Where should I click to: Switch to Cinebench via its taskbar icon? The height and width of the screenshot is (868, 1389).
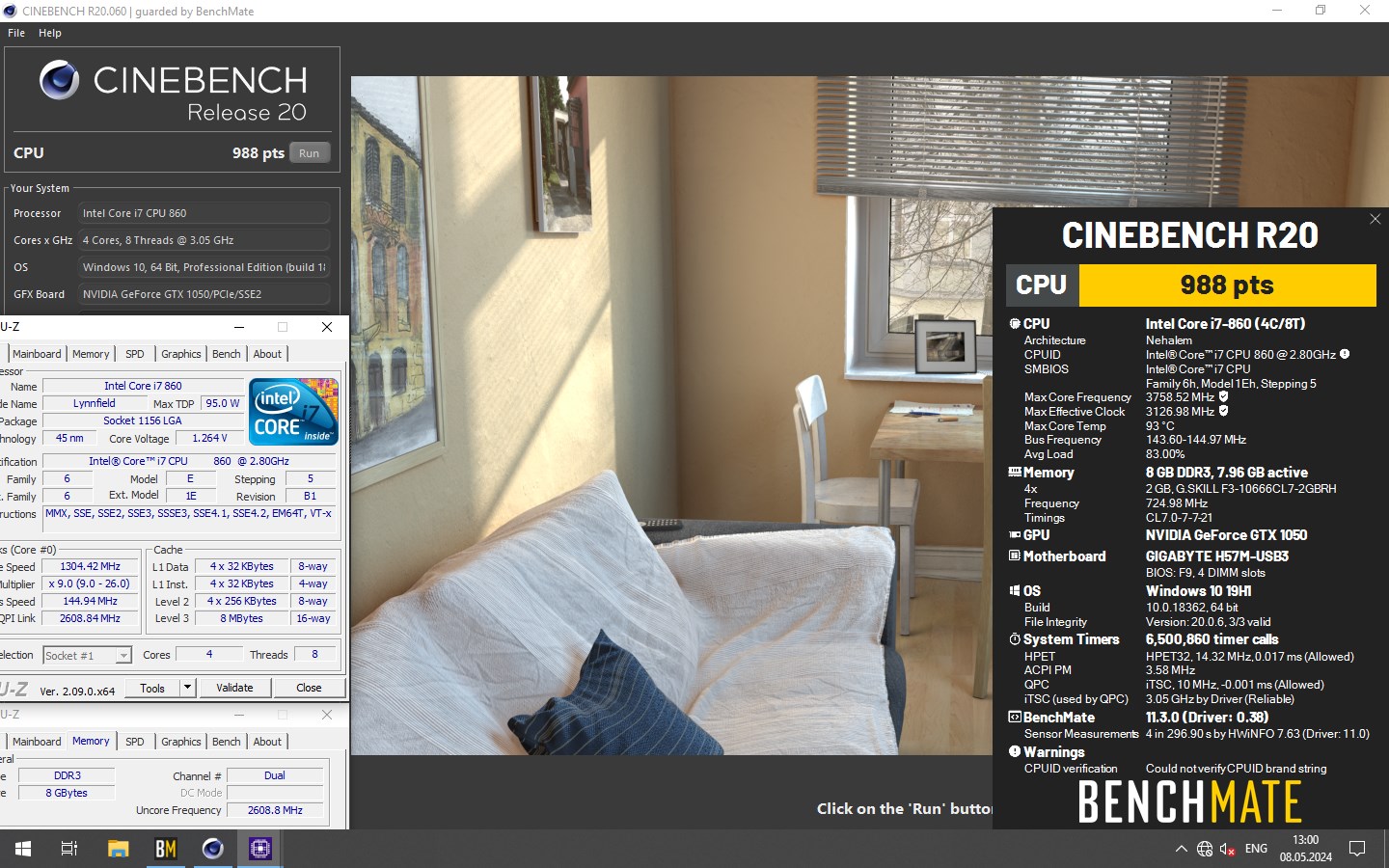[x=213, y=849]
